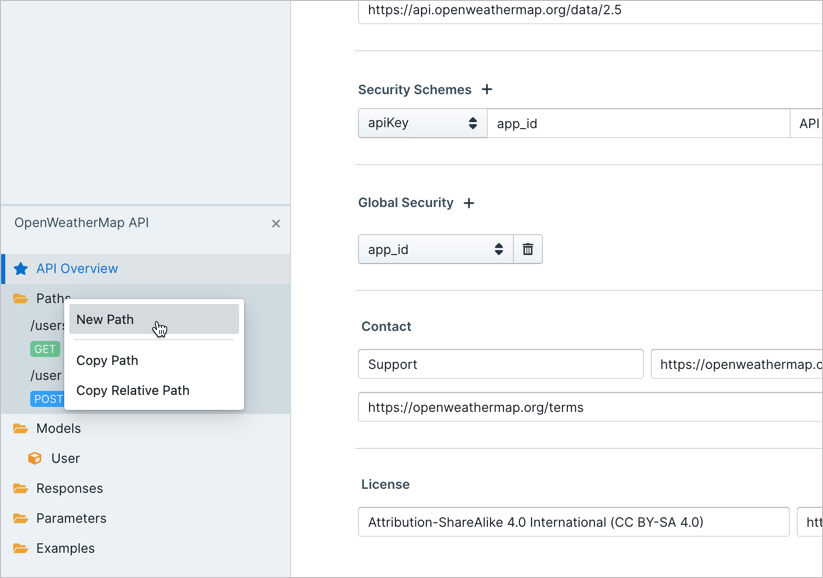Click the Models folder icon
The height and width of the screenshot is (578, 823).
click(21, 428)
